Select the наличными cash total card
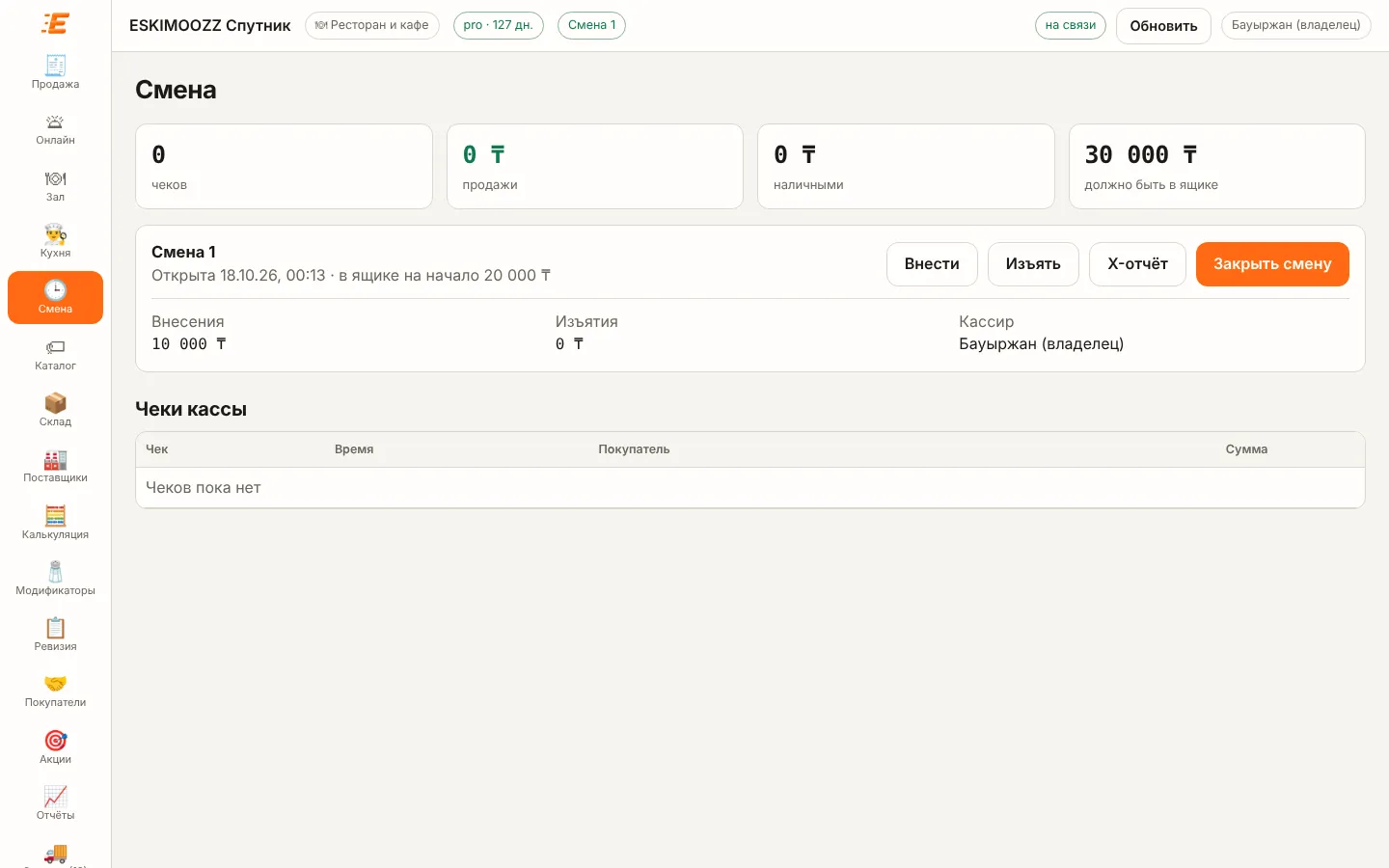The width and height of the screenshot is (1389, 868). click(x=906, y=166)
